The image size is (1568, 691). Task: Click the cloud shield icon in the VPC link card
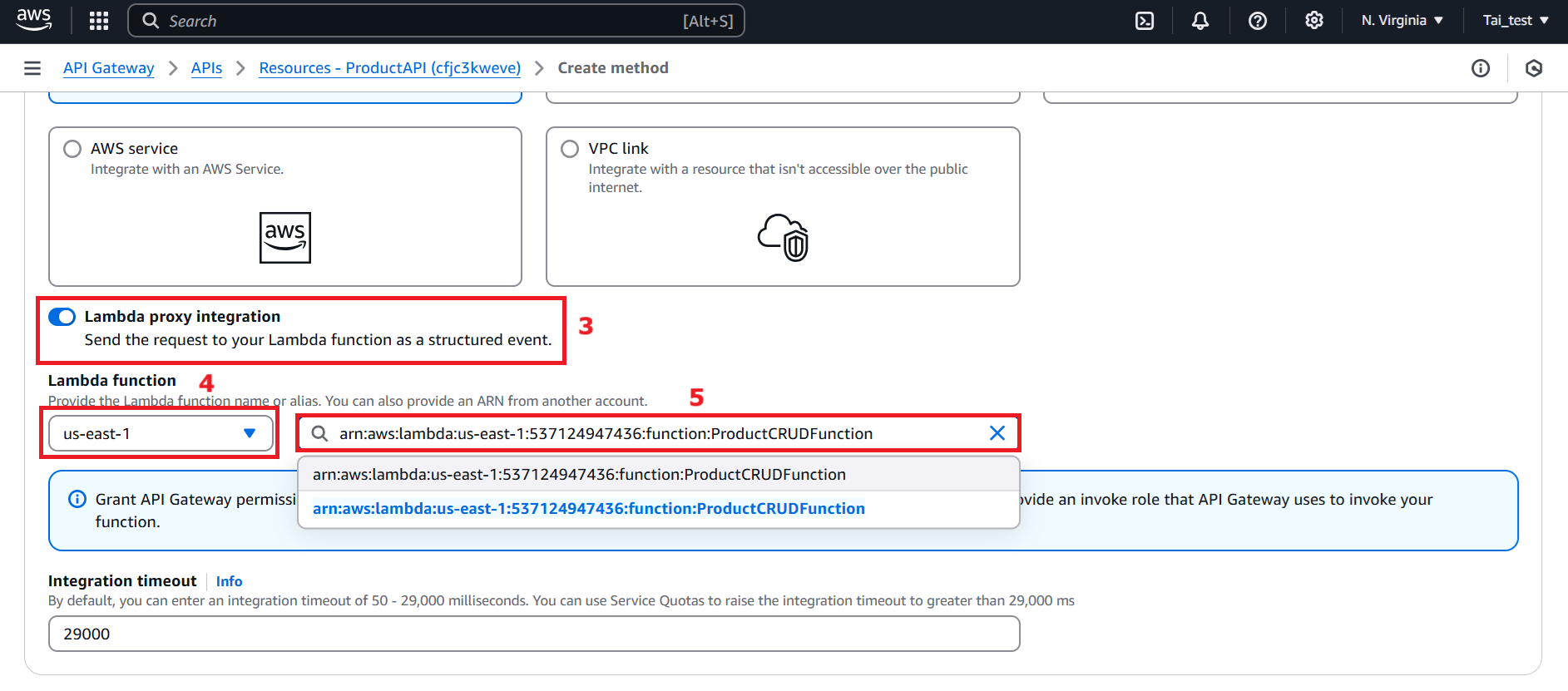[x=783, y=238]
